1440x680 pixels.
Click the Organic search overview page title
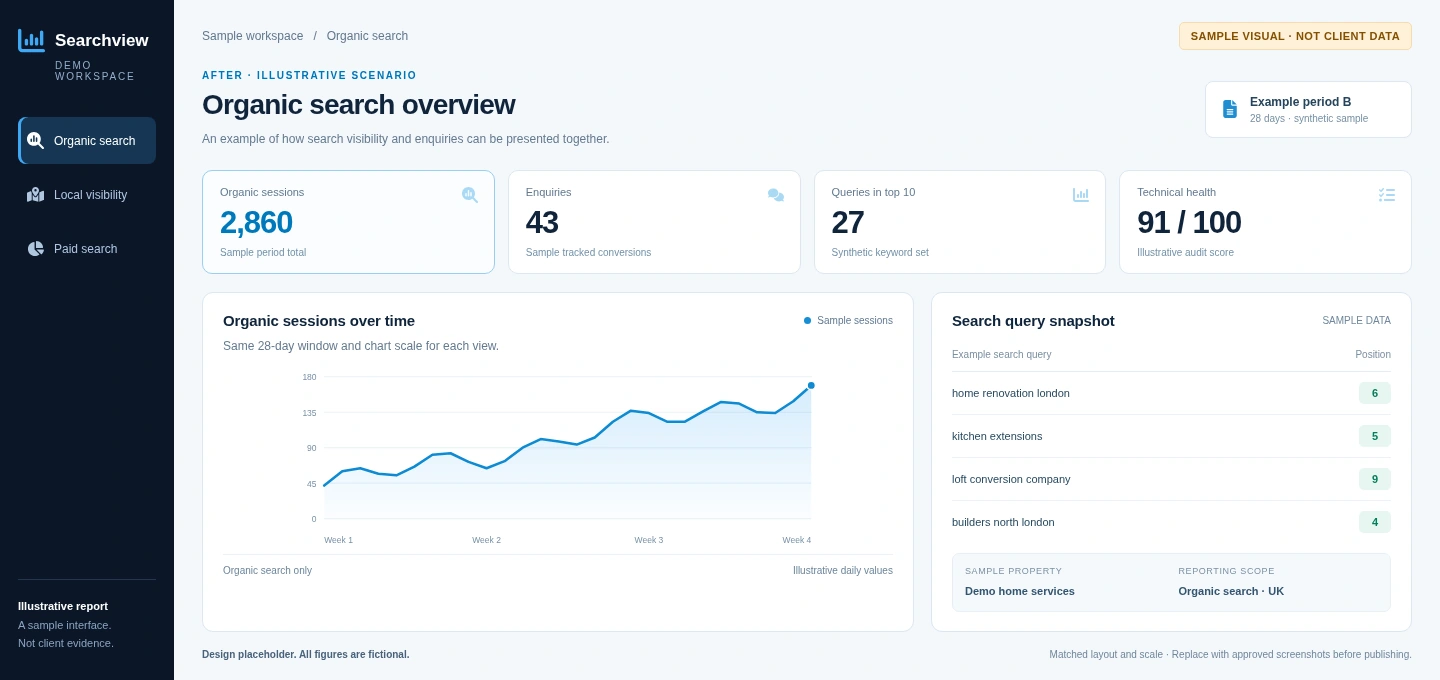click(x=358, y=105)
